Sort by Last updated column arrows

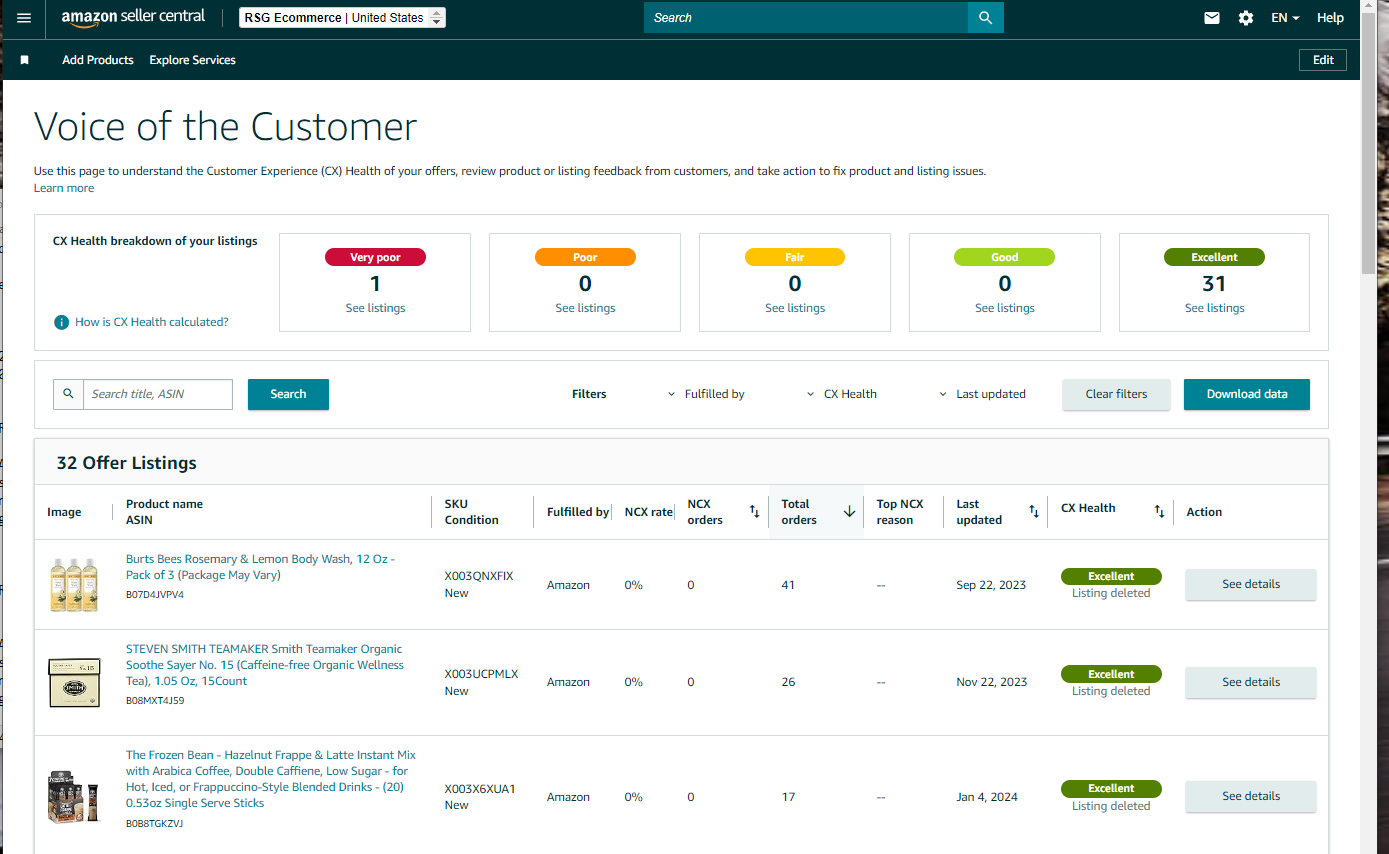point(1034,512)
